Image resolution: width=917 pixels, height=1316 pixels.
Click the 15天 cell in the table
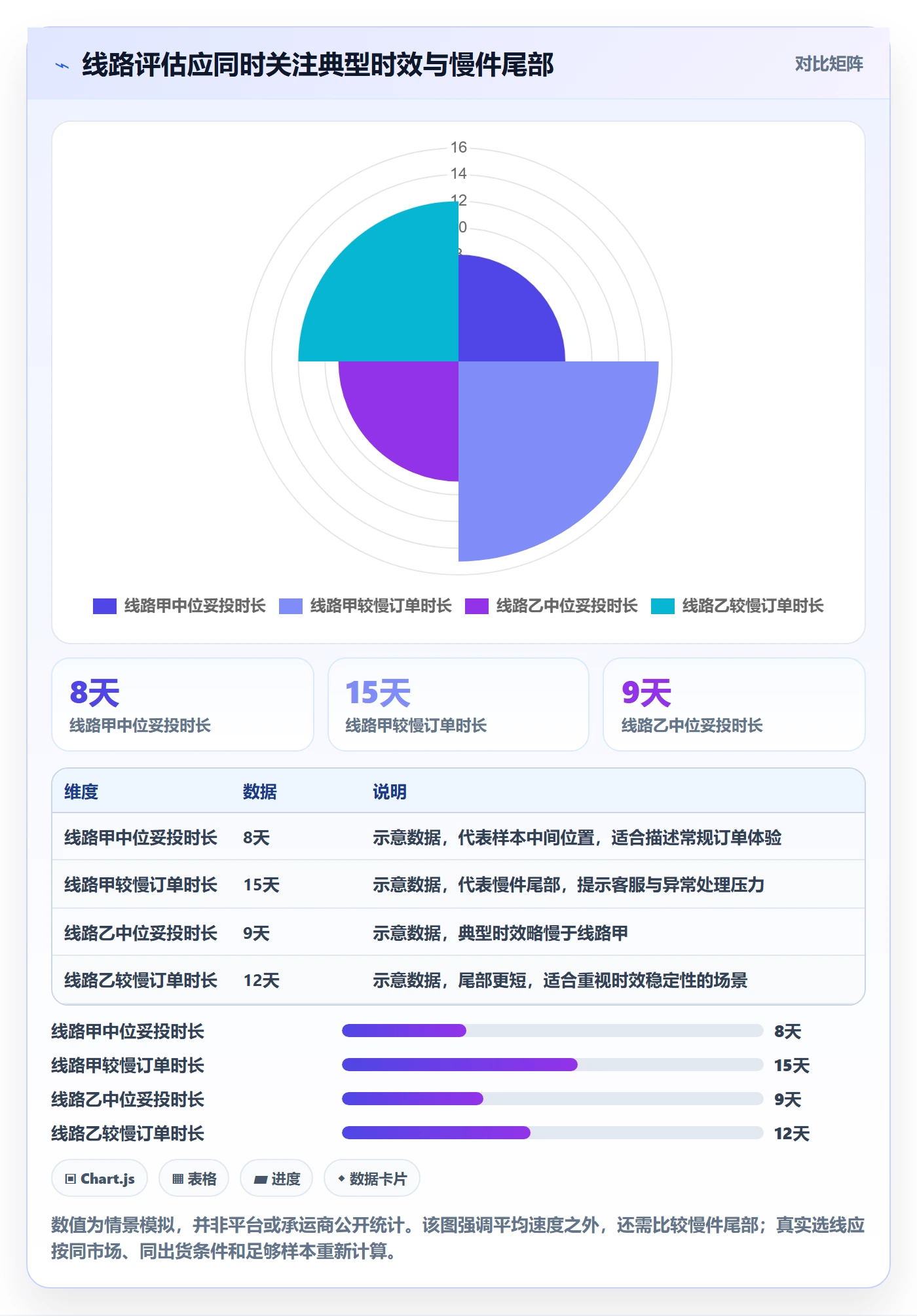pyautogui.click(x=261, y=885)
